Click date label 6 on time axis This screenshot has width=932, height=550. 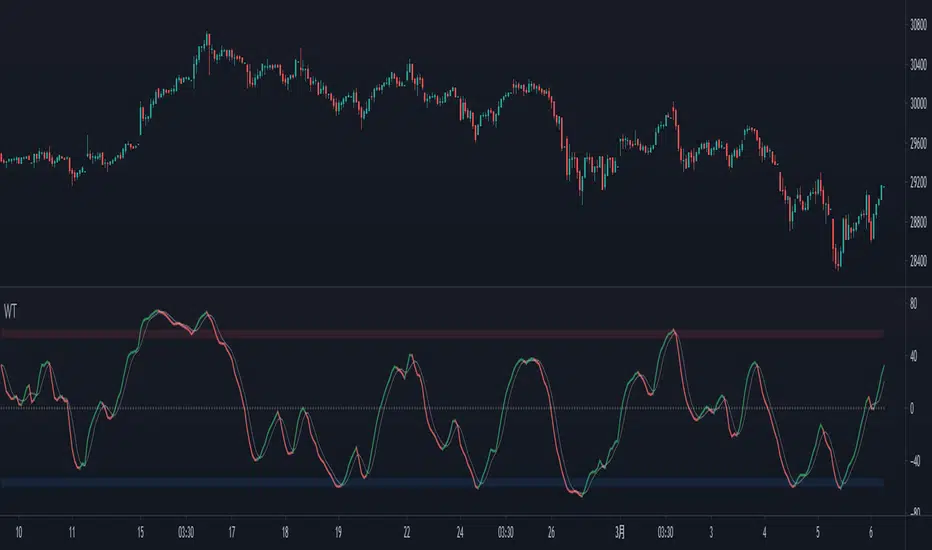tap(871, 532)
